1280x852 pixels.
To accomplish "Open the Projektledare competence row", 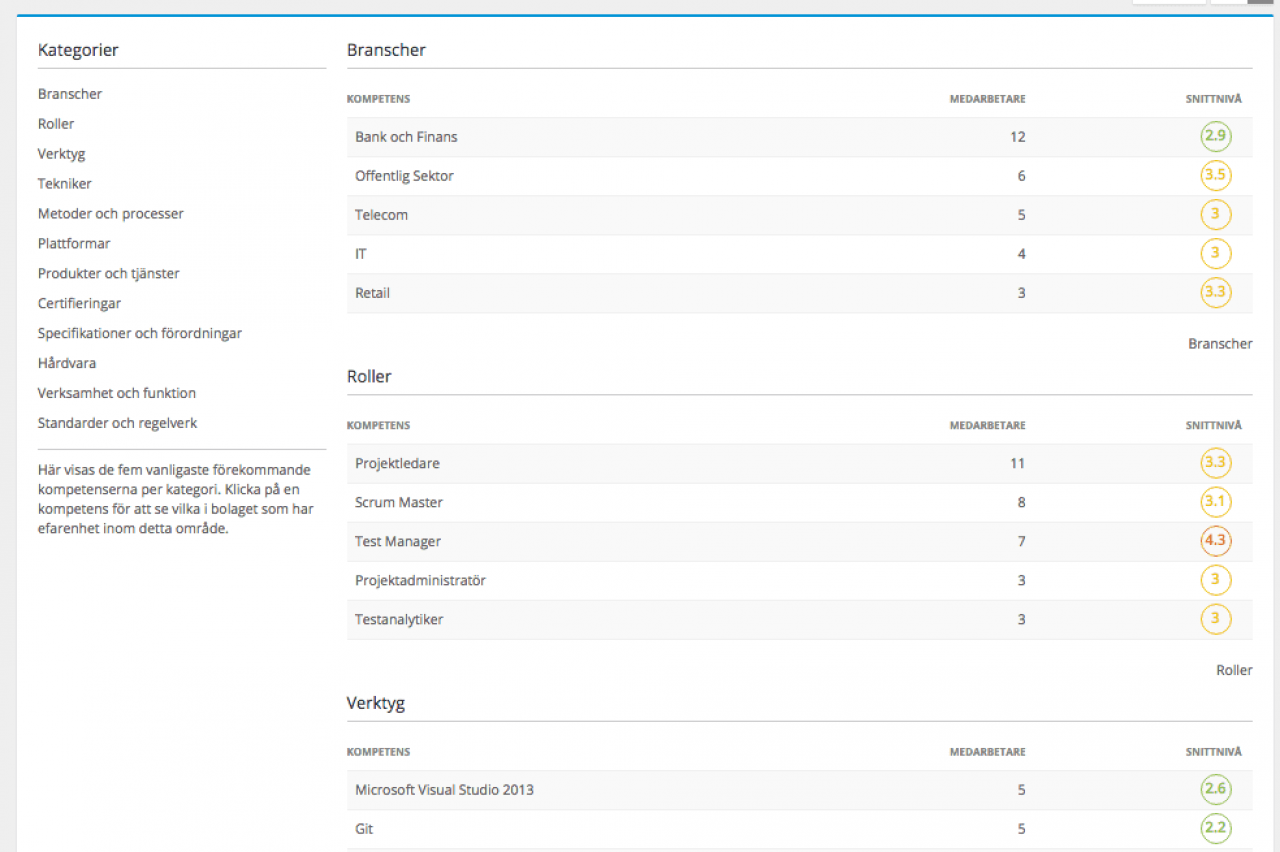I will point(397,464).
